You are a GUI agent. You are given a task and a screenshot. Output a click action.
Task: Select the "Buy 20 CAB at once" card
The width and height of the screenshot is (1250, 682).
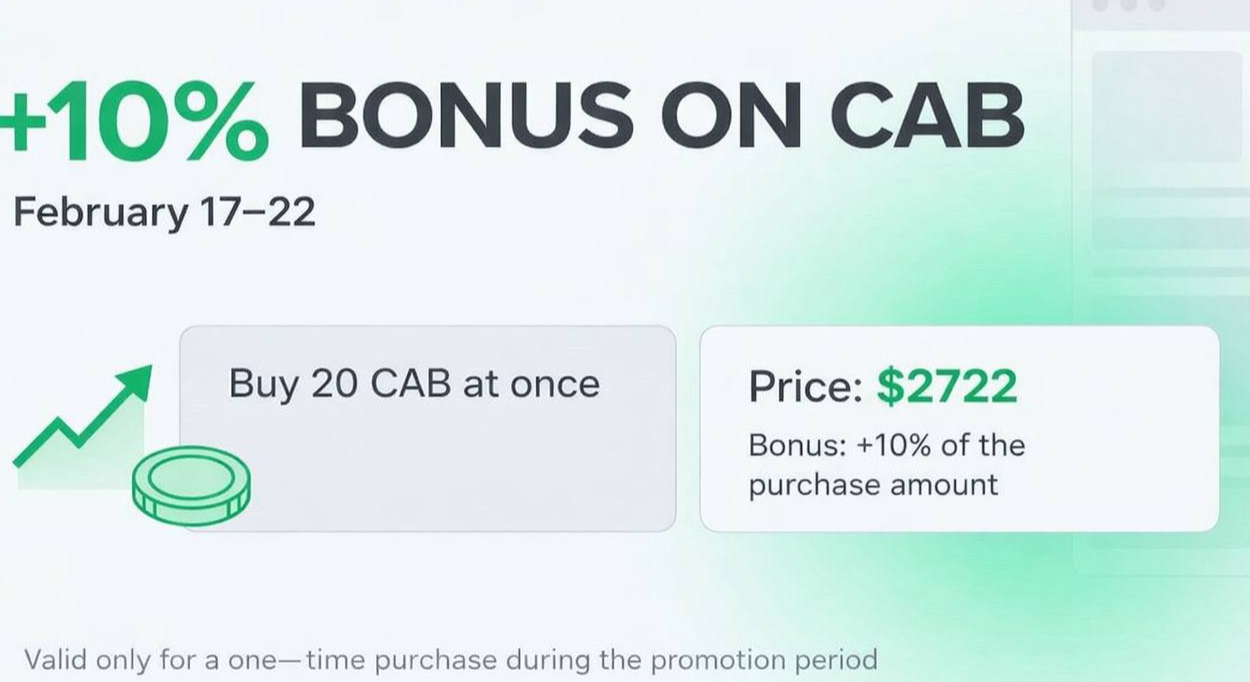point(427,428)
